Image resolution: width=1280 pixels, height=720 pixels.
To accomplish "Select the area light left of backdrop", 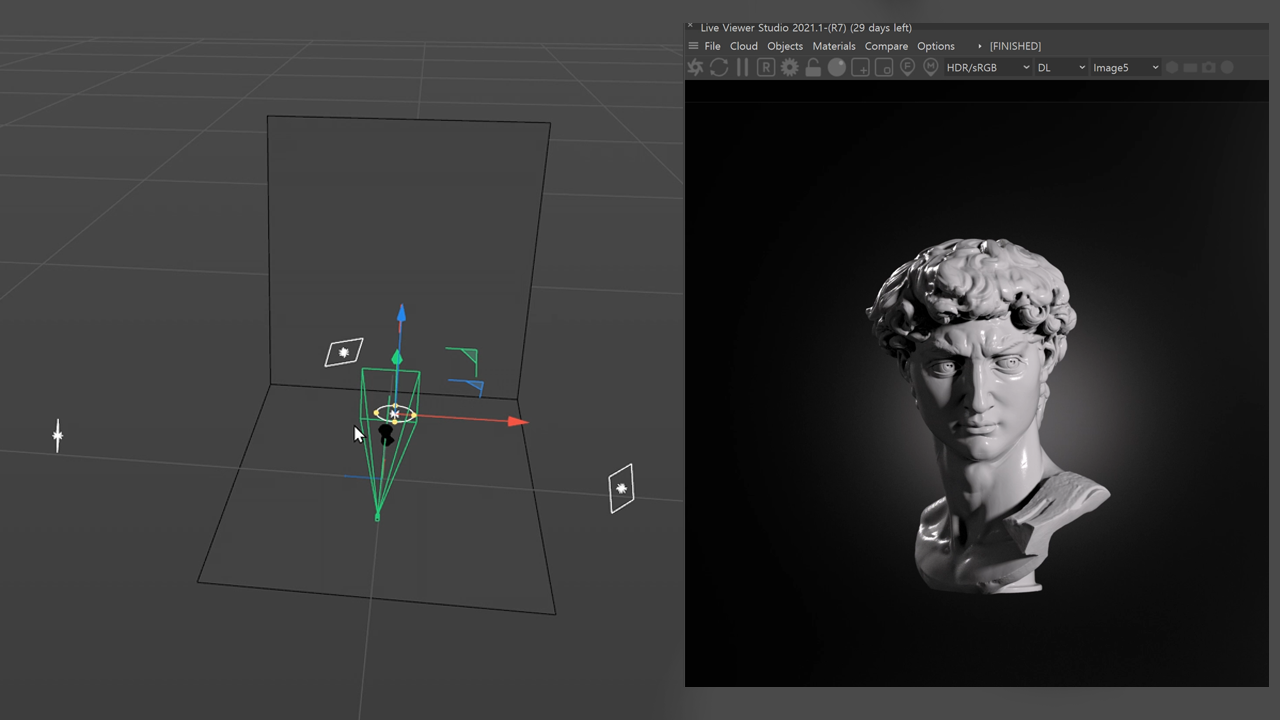I will (x=344, y=353).
